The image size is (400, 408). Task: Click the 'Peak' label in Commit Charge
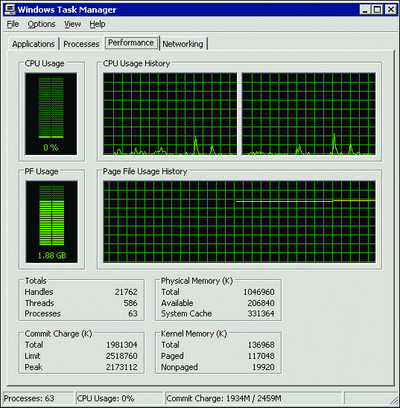pos(34,367)
